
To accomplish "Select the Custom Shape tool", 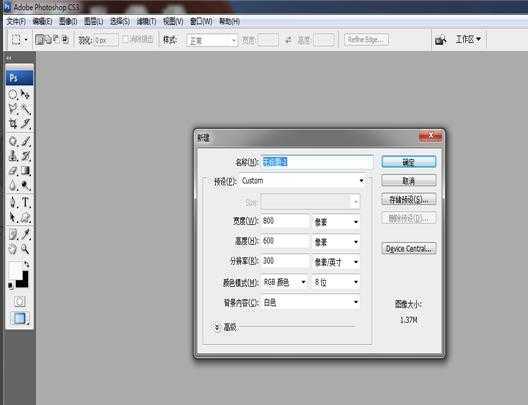I will point(25,217).
